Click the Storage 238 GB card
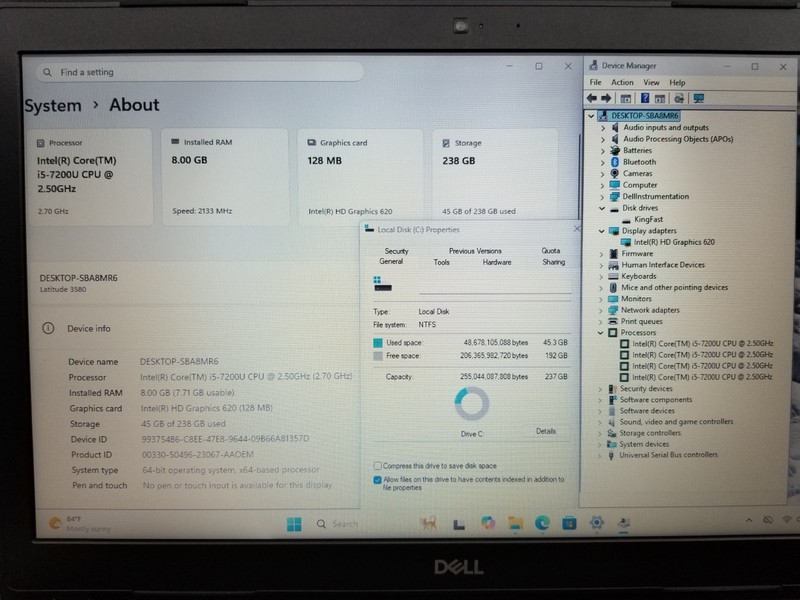The width and height of the screenshot is (800, 600). (495, 177)
